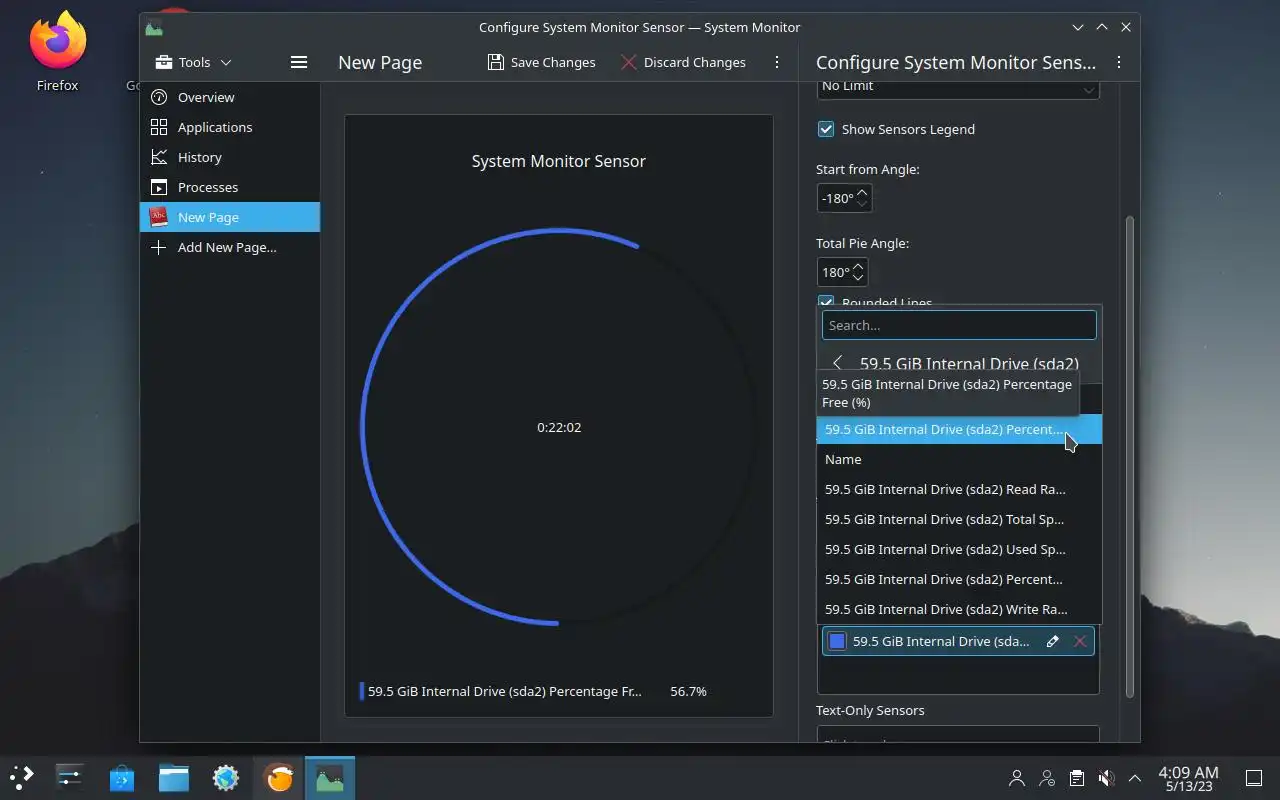This screenshot has height=800, width=1280.
Task: Open the Tools dropdown menu
Action: pyautogui.click(x=194, y=62)
